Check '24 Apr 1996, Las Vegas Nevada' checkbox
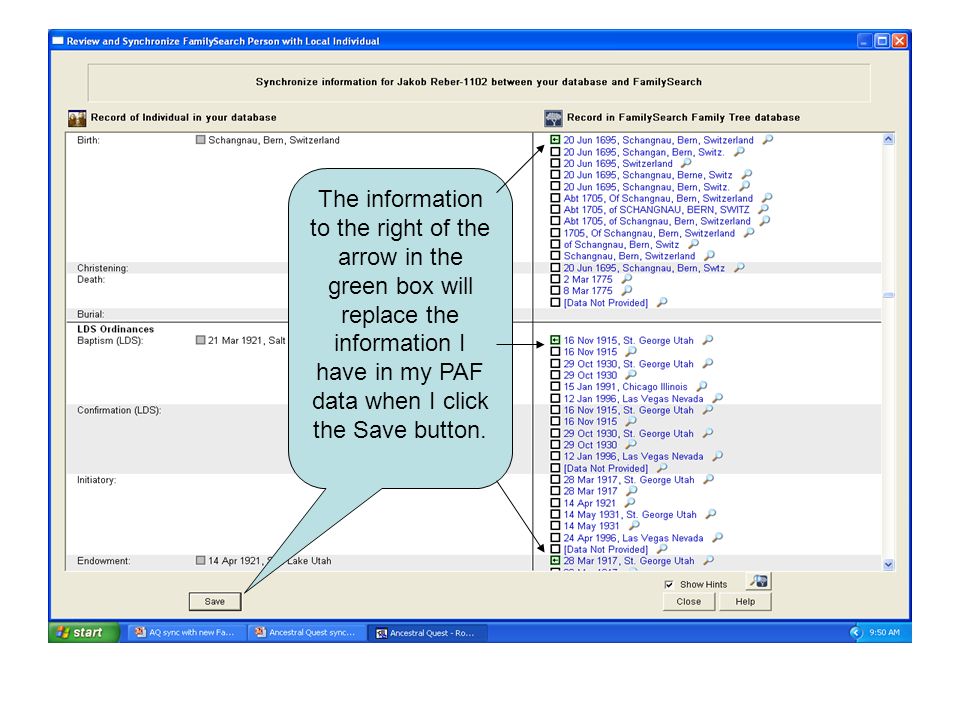 pyautogui.click(x=555, y=538)
